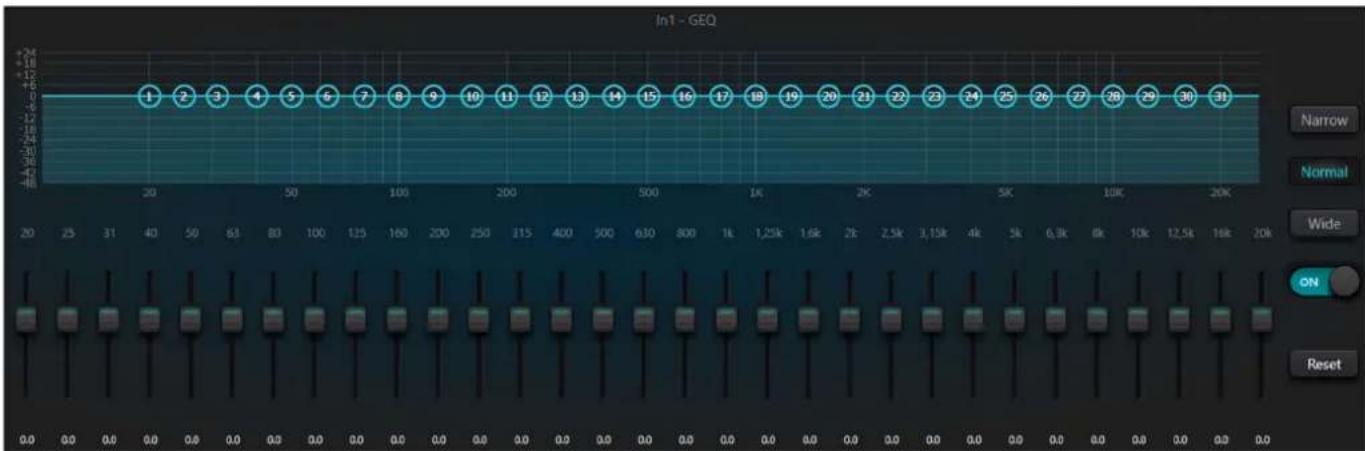The image size is (1365, 451).
Task: Select EQ curve node 18
Action: [x=757, y=97]
